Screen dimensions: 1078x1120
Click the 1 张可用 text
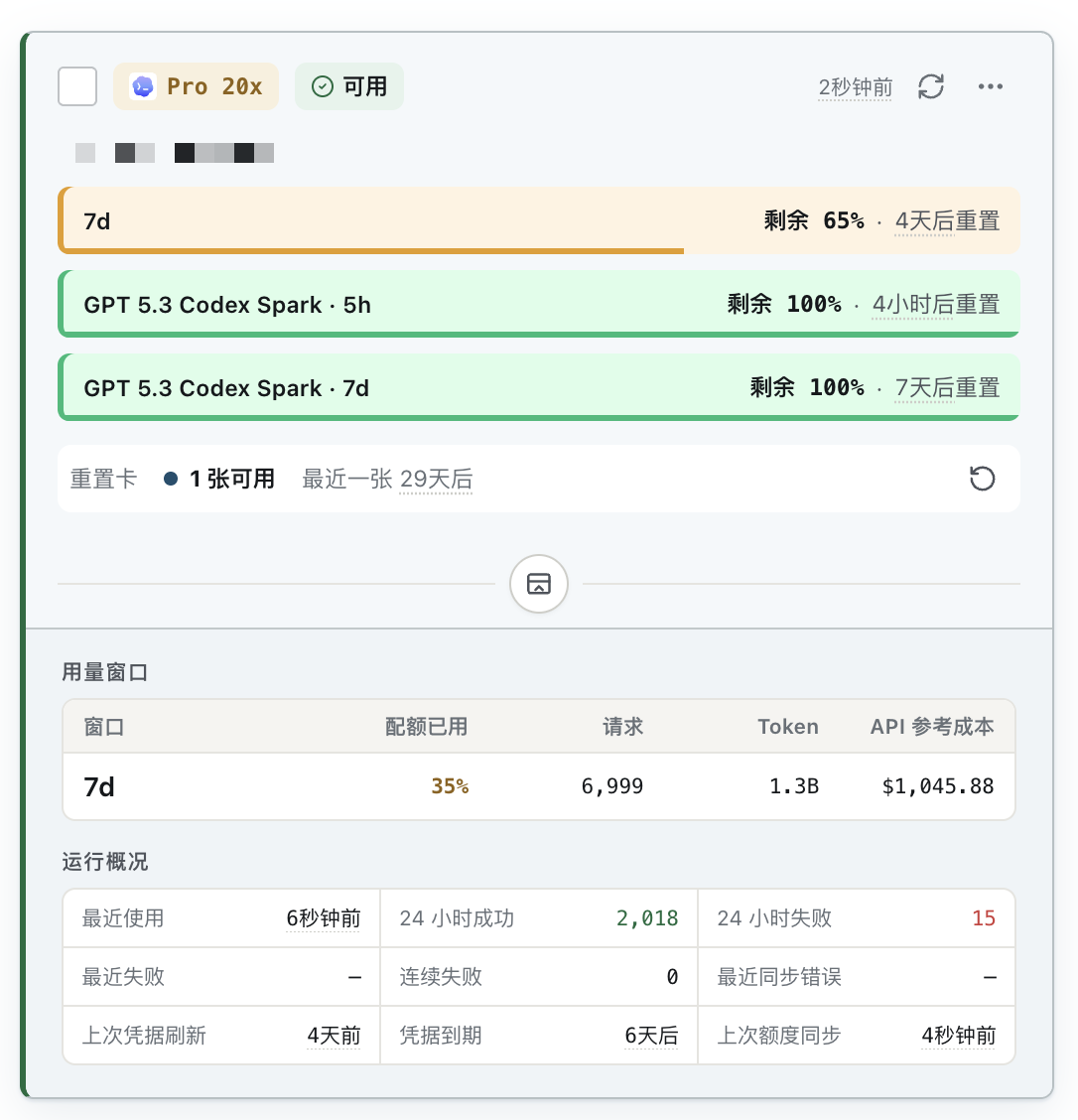(232, 479)
